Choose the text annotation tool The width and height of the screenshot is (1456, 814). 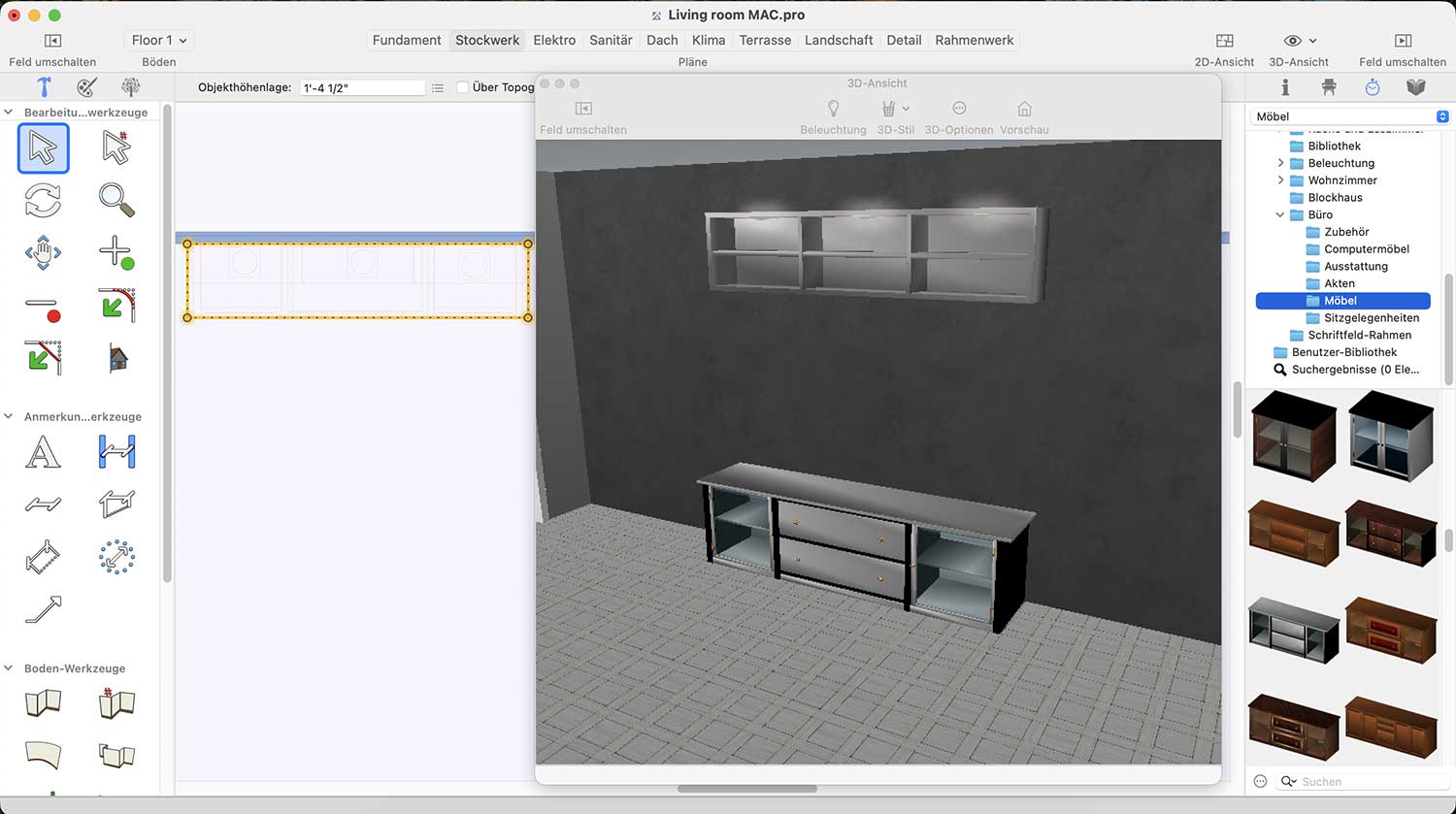click(x=43, y=453)
